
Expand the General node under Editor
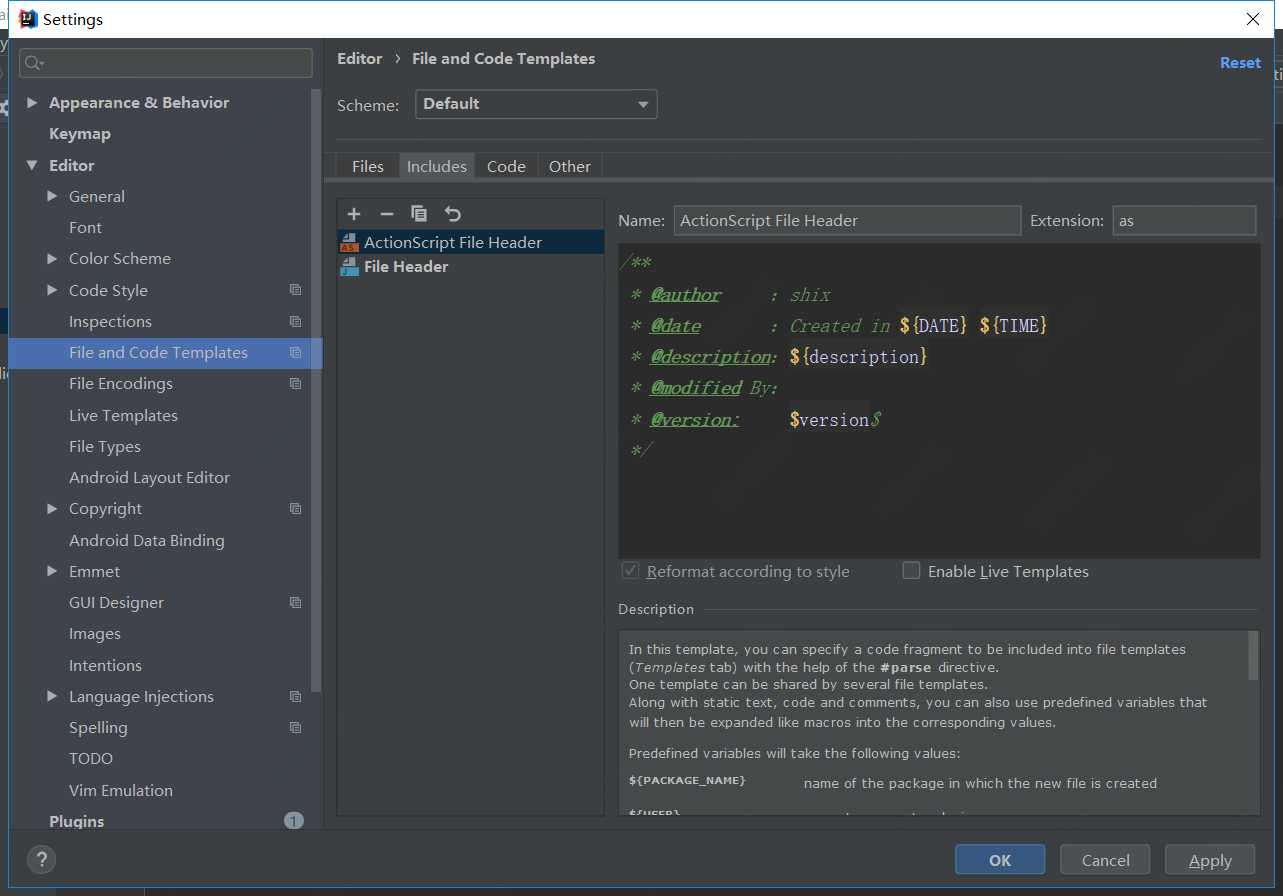coord(52,196)
